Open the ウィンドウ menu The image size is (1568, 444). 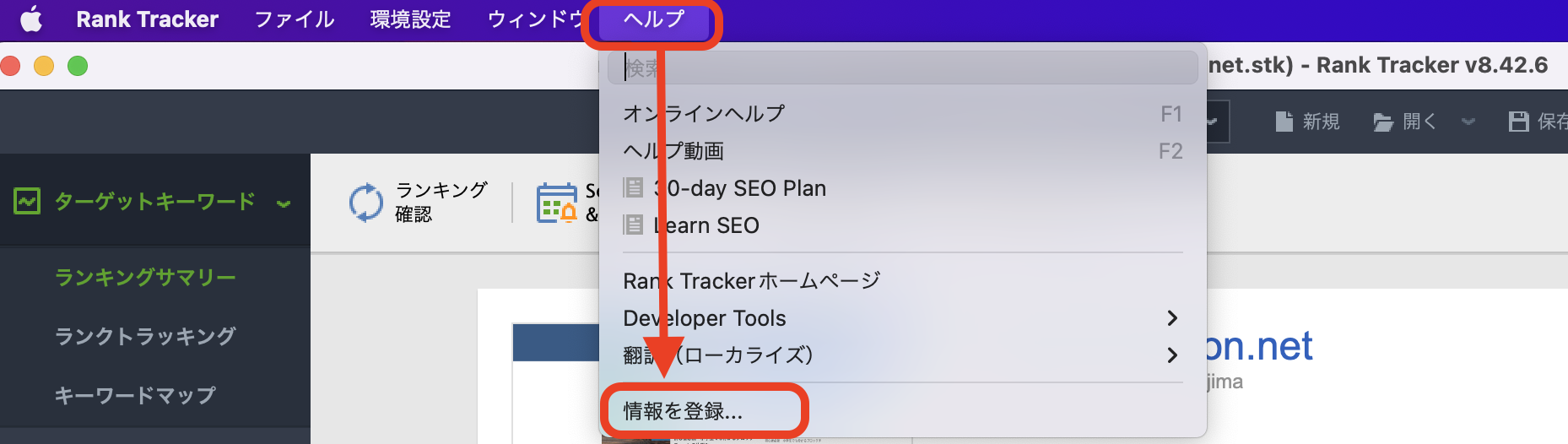(x=536, y=19)
